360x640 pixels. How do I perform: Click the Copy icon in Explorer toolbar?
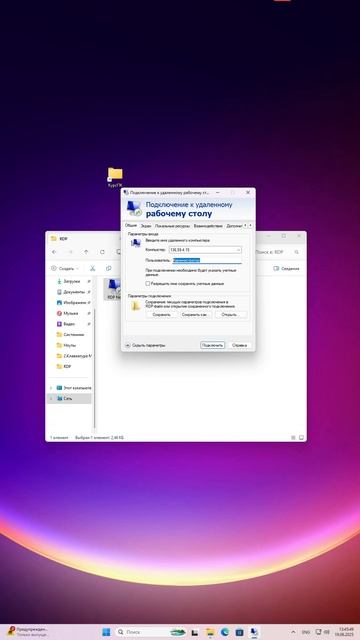coord(109,269)
